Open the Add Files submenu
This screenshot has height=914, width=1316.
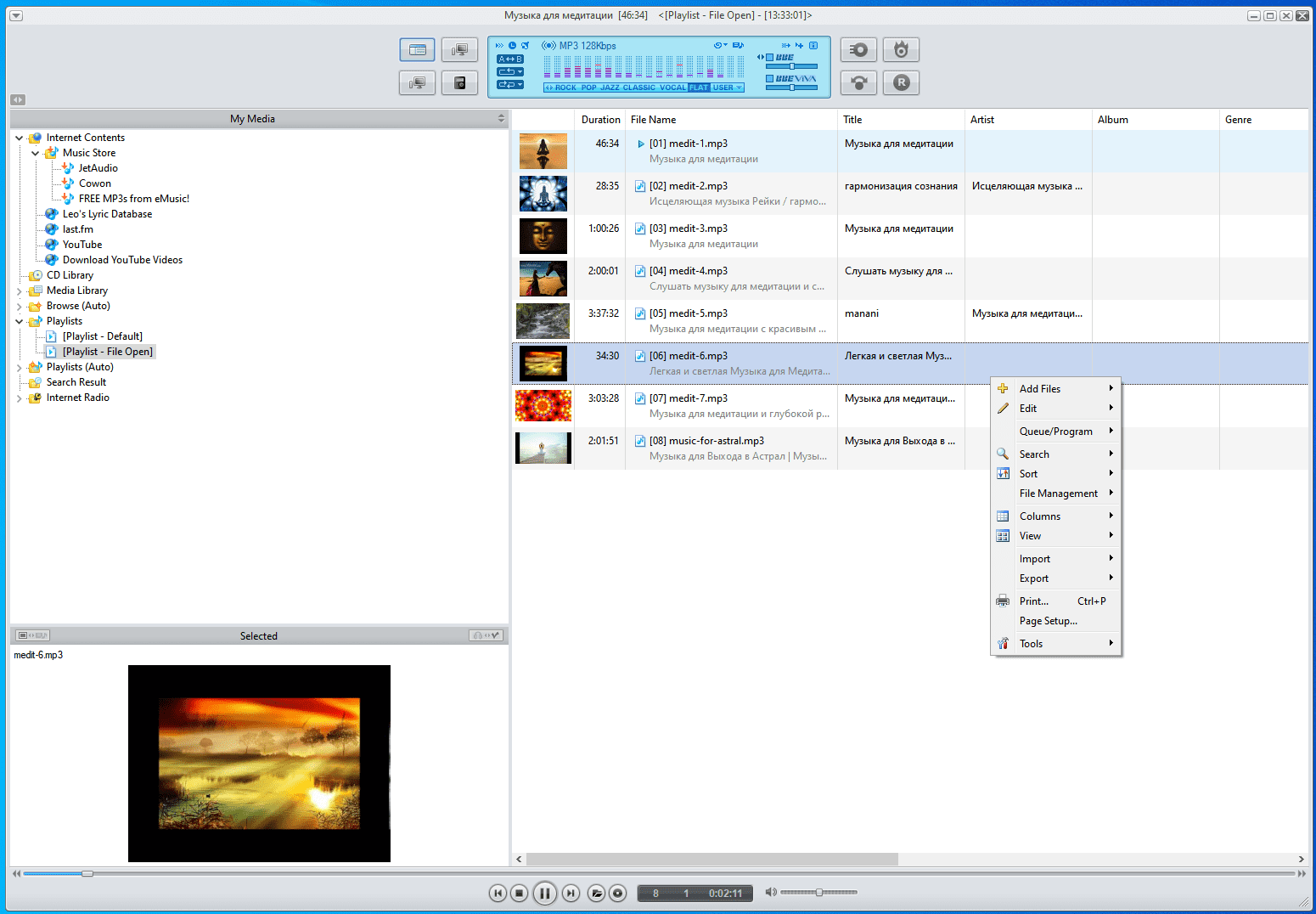click(1056, 389)
